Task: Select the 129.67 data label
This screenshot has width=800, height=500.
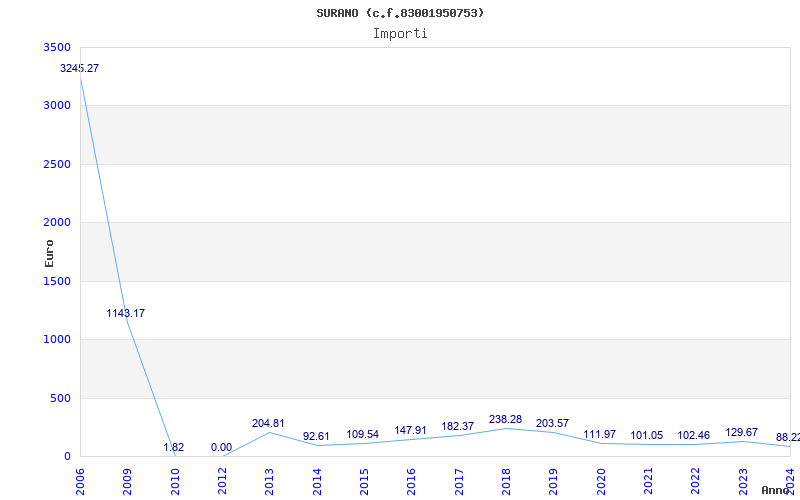Action: tap(742, 433)
